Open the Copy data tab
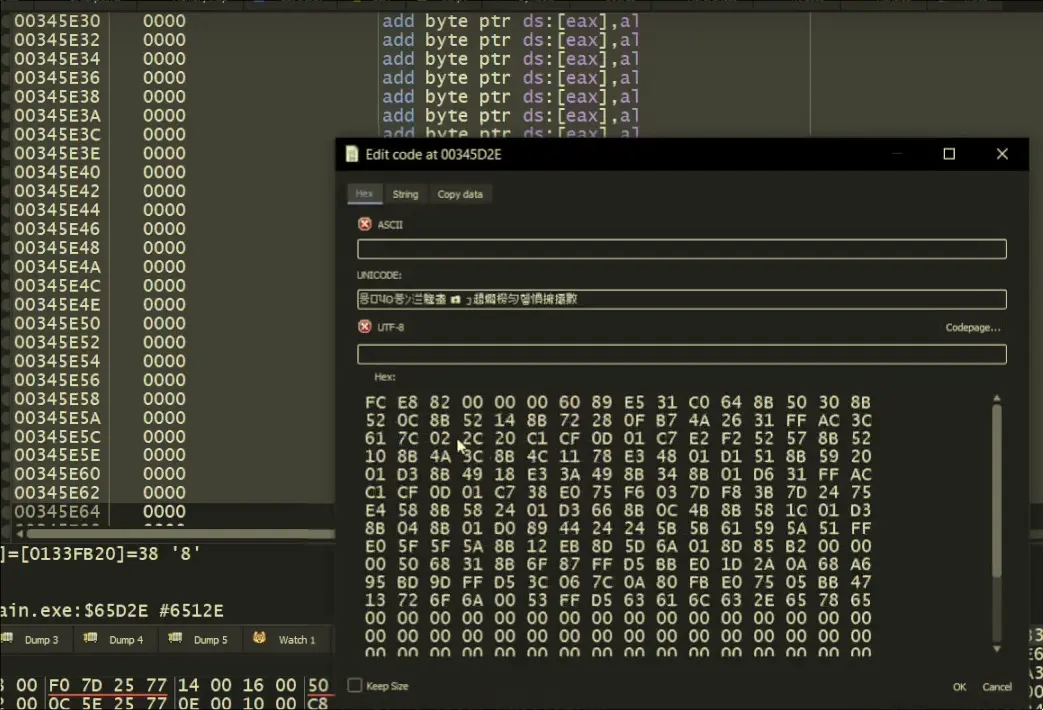 [460, 194]
